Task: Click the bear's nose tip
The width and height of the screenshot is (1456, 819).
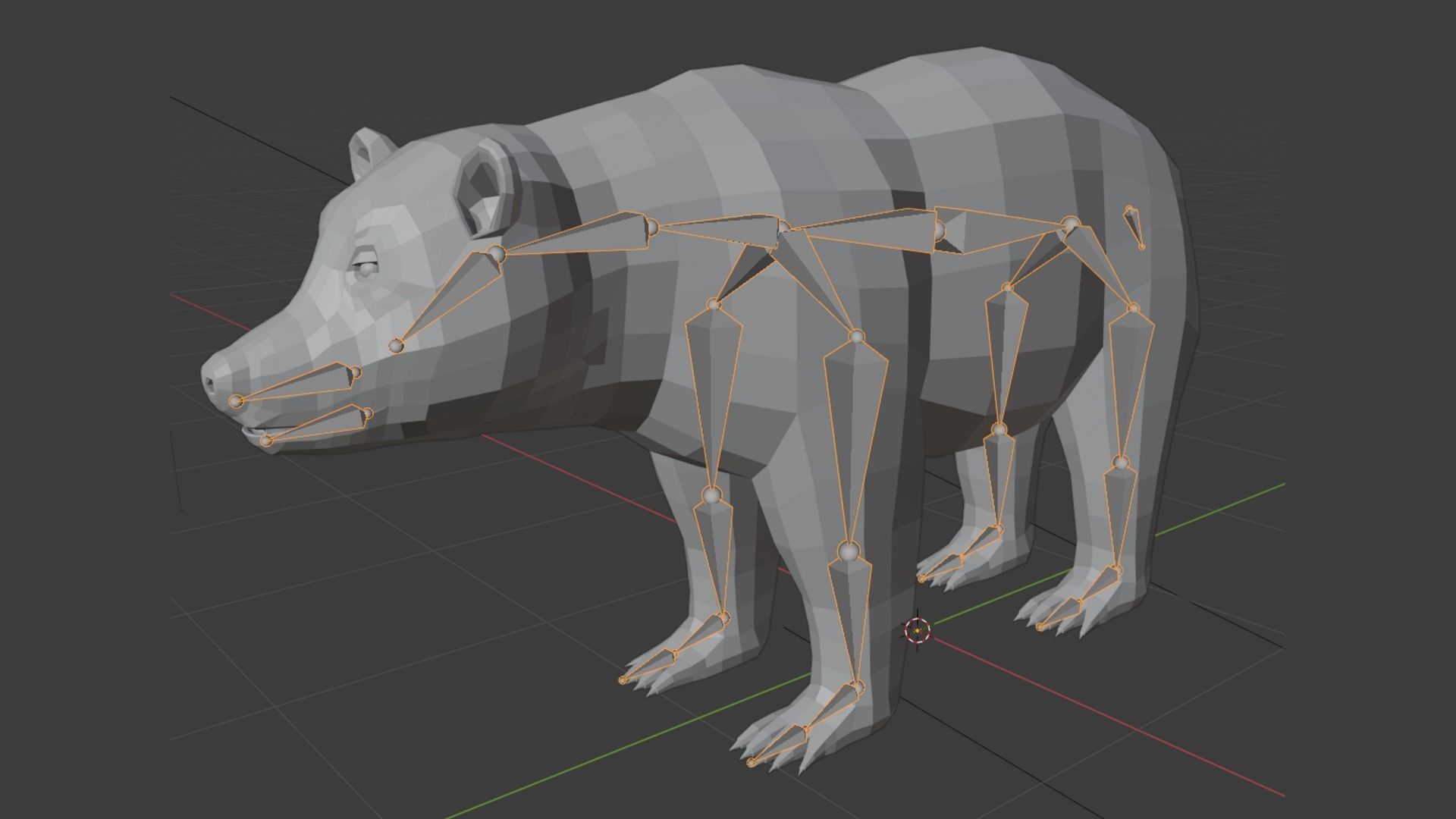Action: click(209, 381)
